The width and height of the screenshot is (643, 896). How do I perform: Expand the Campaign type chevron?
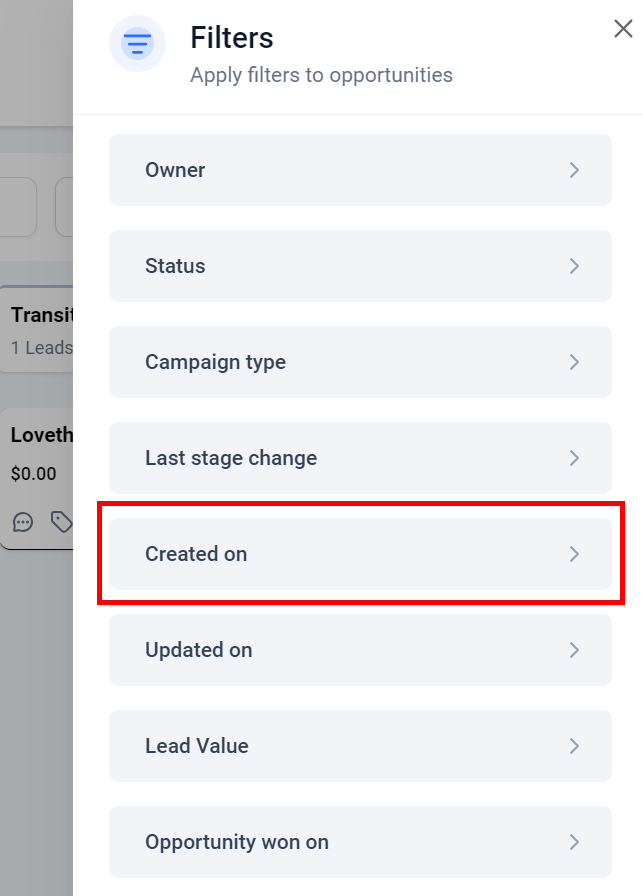tap(574, 362)
